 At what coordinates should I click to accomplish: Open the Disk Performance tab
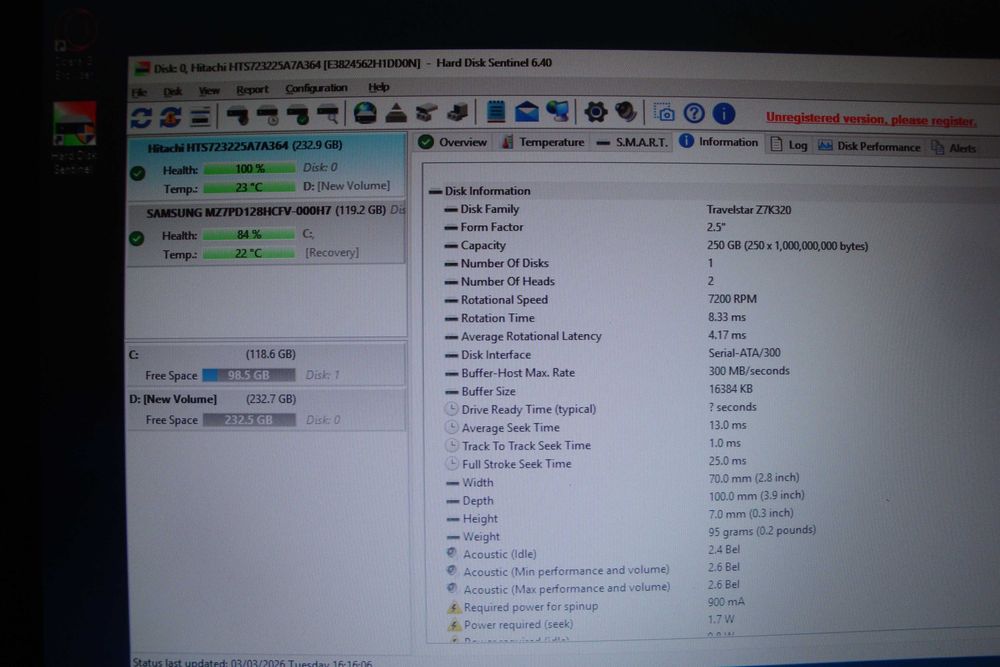pos(869,147)
